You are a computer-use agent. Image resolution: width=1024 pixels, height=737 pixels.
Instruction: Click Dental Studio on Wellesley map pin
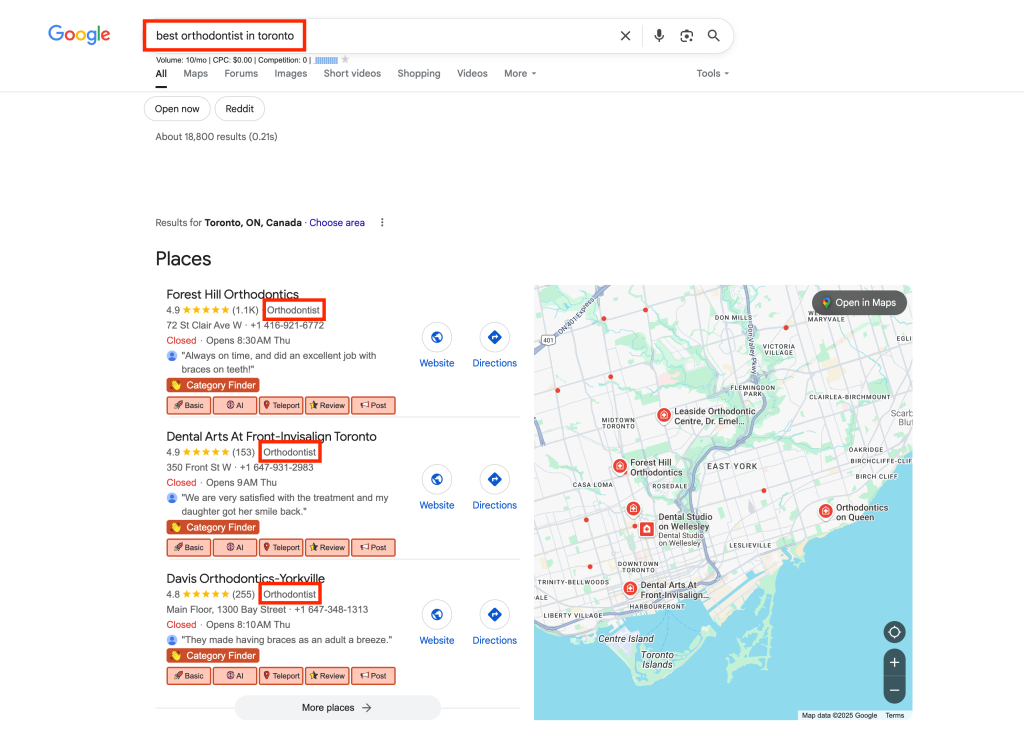[x=647, y=529]
